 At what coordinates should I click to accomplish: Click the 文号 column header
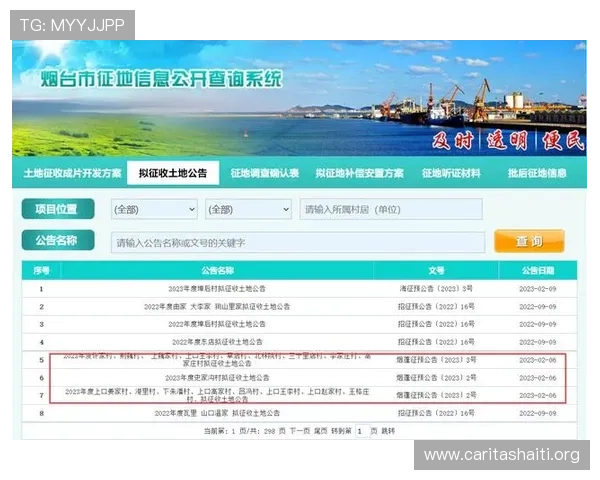tap(436, 271)
